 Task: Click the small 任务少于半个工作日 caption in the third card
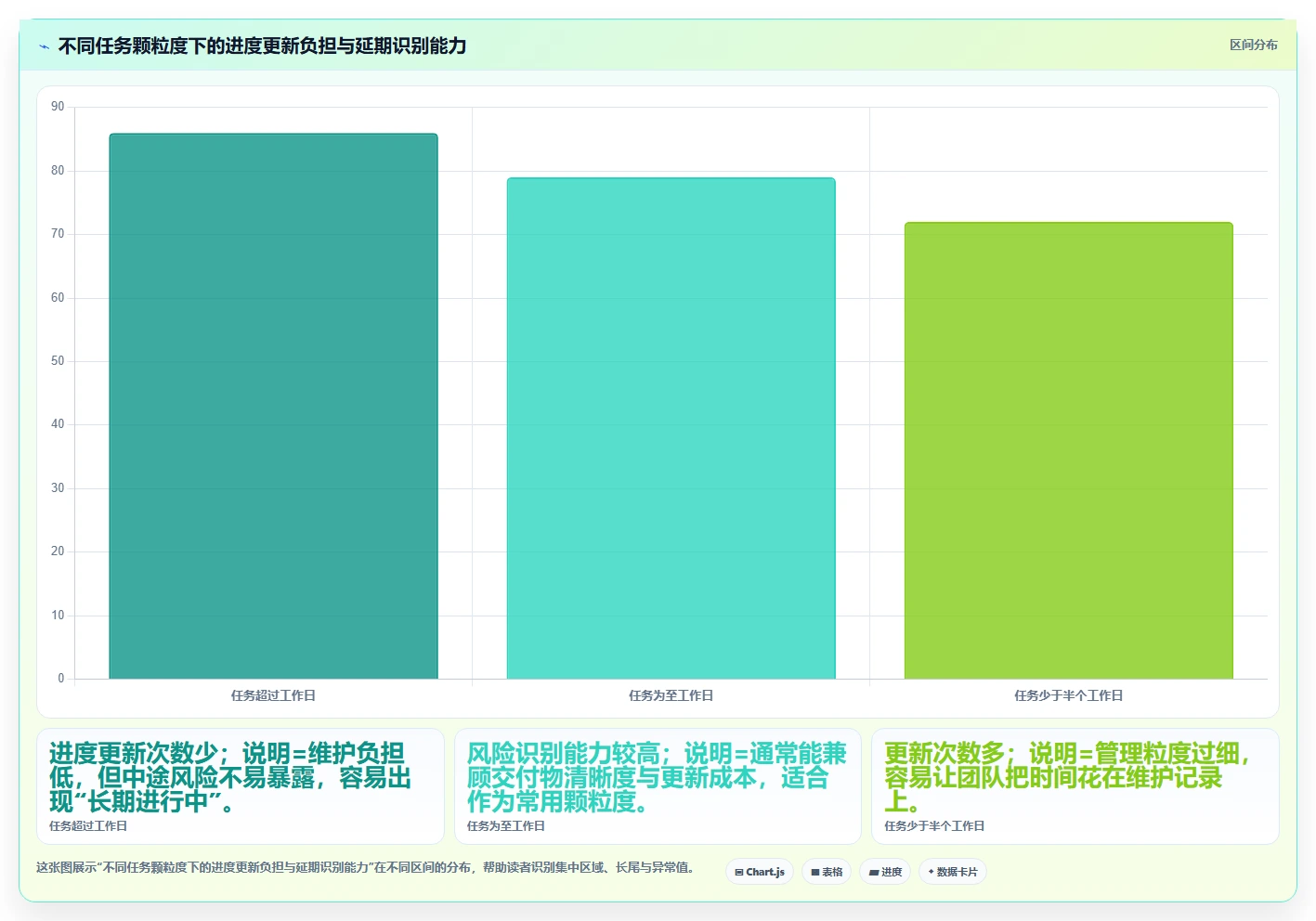pos(934,826)
